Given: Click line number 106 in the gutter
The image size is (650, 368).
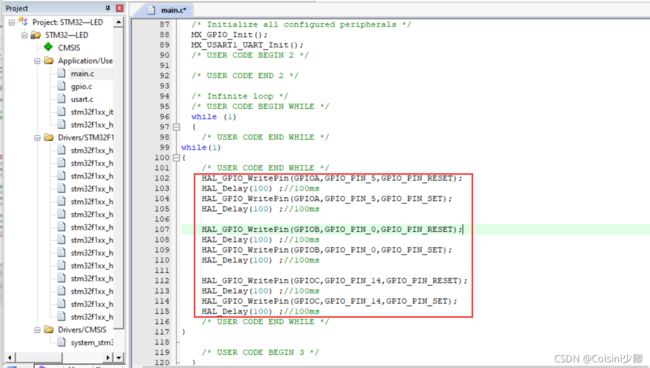Looking at the screenshot, I should tap(162, 219).
